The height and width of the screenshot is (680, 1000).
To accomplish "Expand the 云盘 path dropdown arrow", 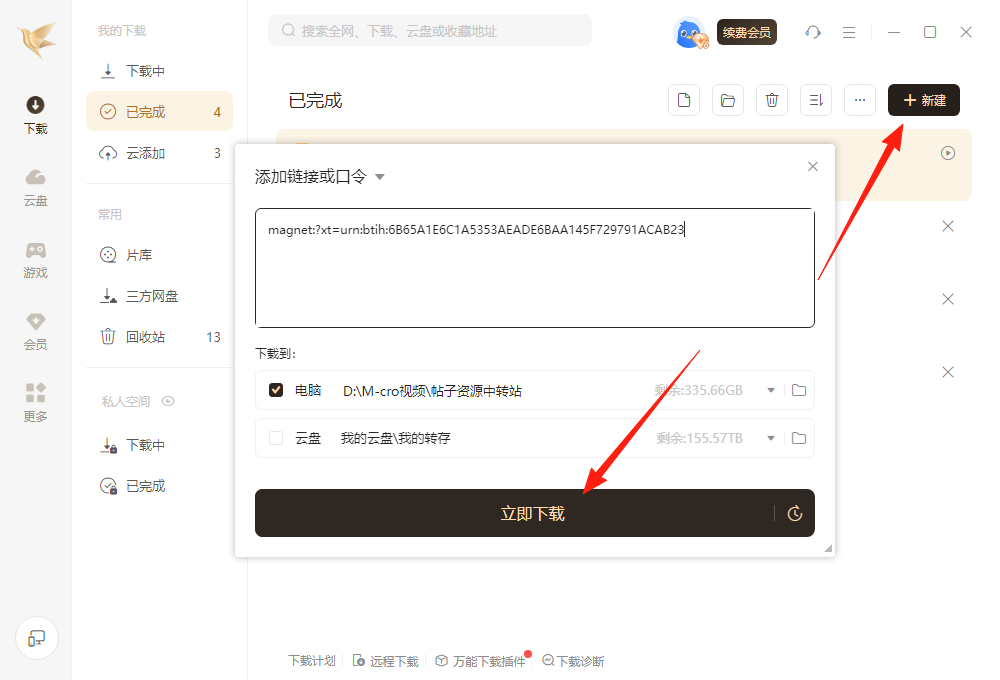I will point(770,438).
